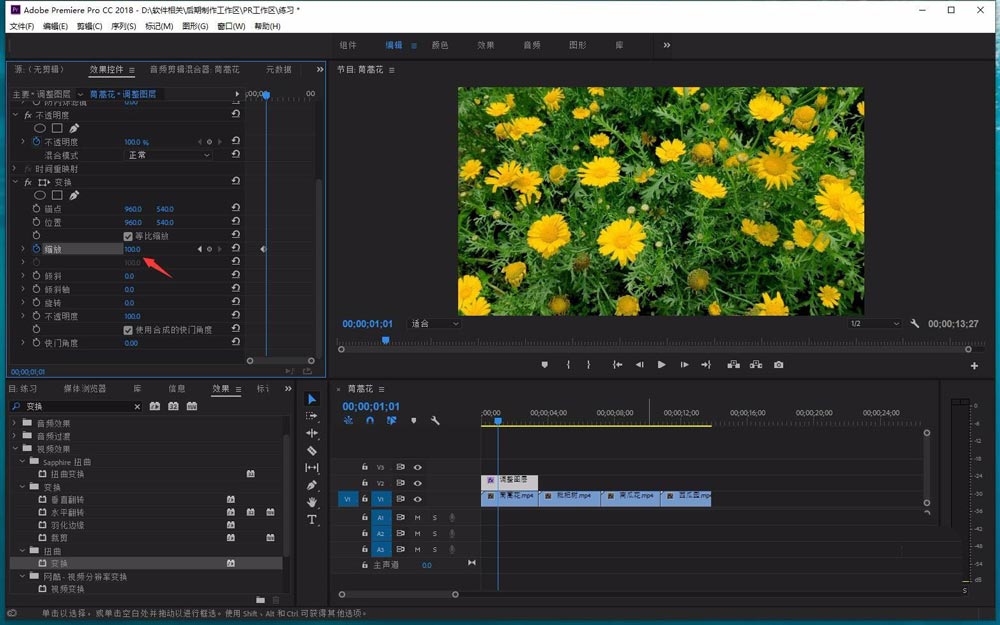Open the Clip (剪辑) menu

(89, 26)
